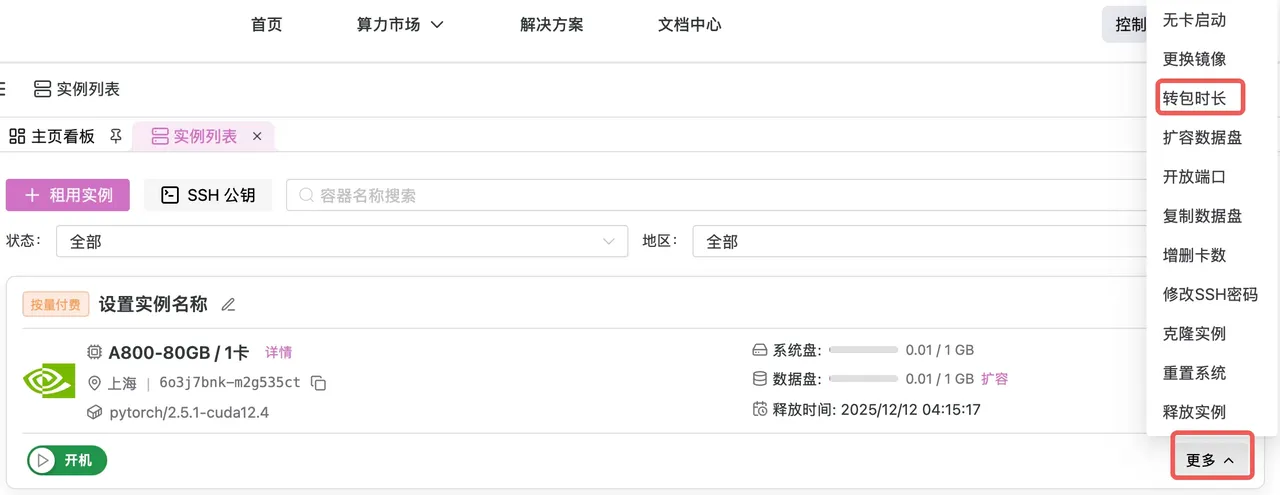Click the plus icon on 租用实例
1280x495 pixels.
(x=32, y=195)
